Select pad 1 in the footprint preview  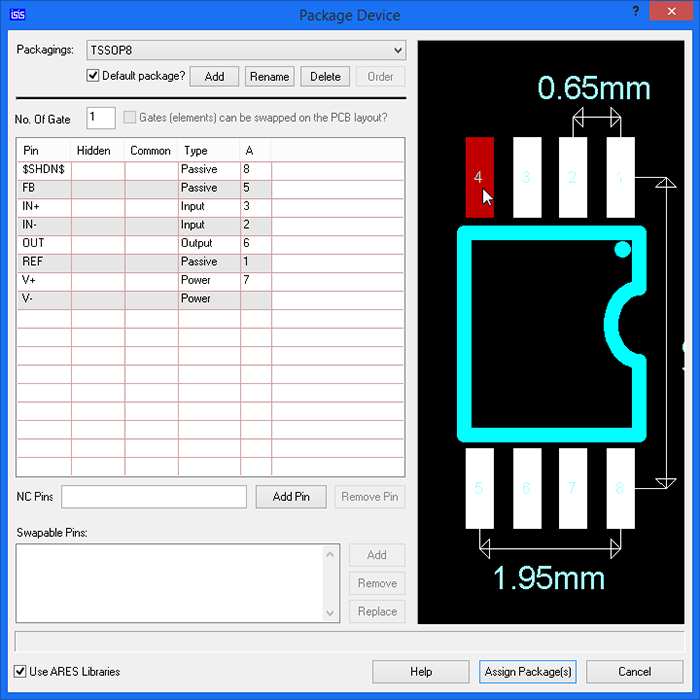pyautogui.click(x=620, y=177)
